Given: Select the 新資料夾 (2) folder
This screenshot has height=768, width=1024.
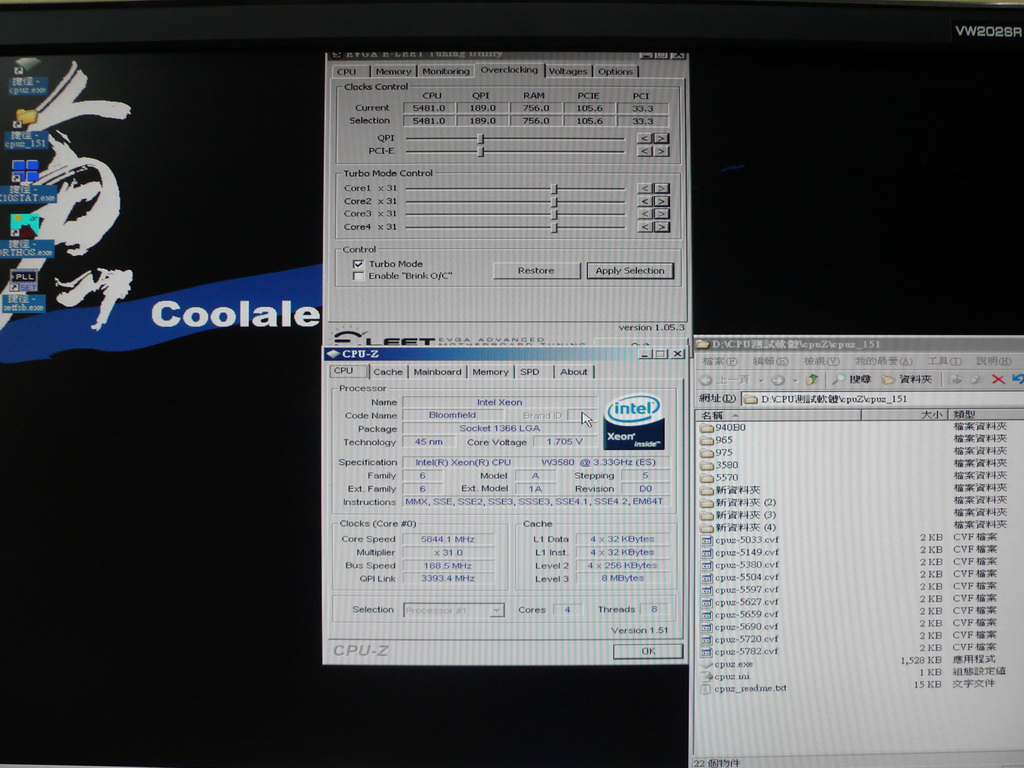Looking at the screenshot, I should pos(738,502).
